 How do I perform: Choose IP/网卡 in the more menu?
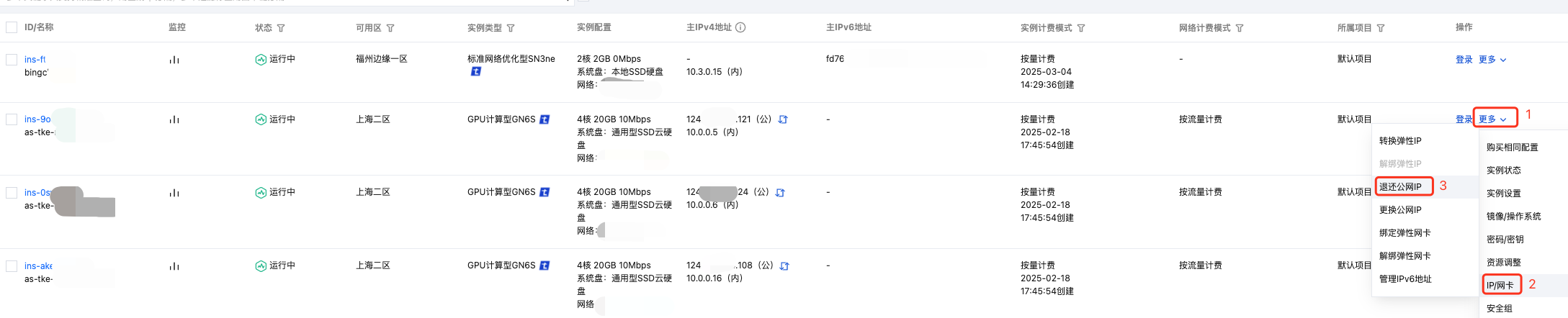tap(1500, 286)
